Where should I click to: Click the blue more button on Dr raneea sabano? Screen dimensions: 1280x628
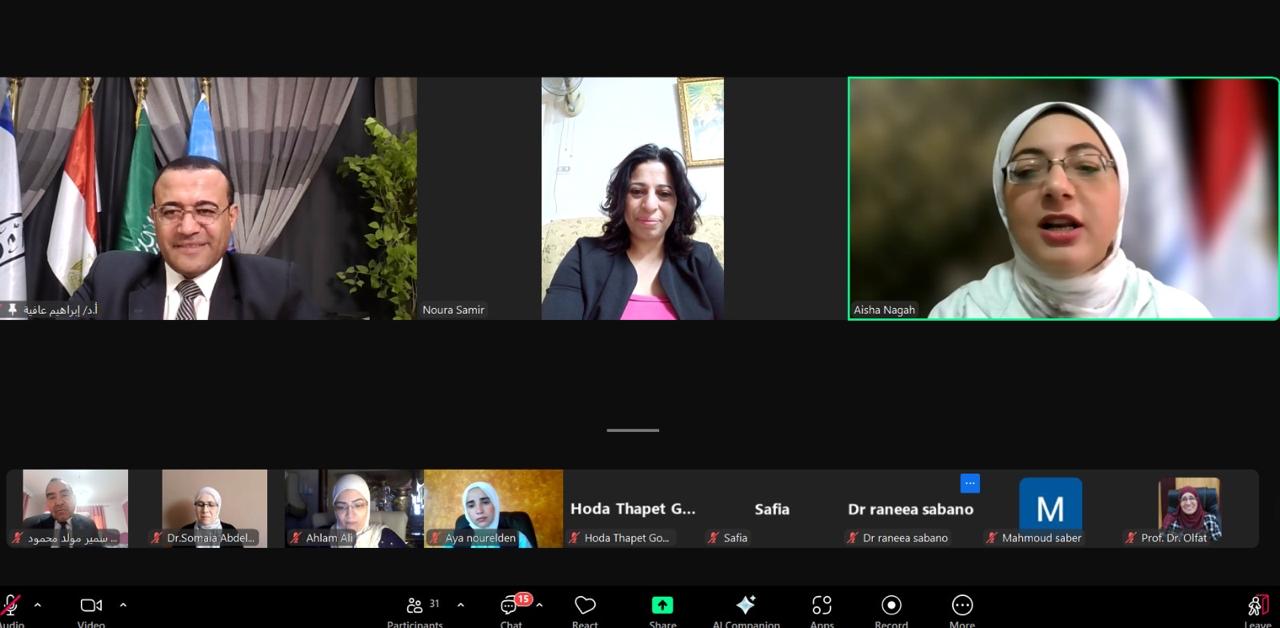click(969, 483)
